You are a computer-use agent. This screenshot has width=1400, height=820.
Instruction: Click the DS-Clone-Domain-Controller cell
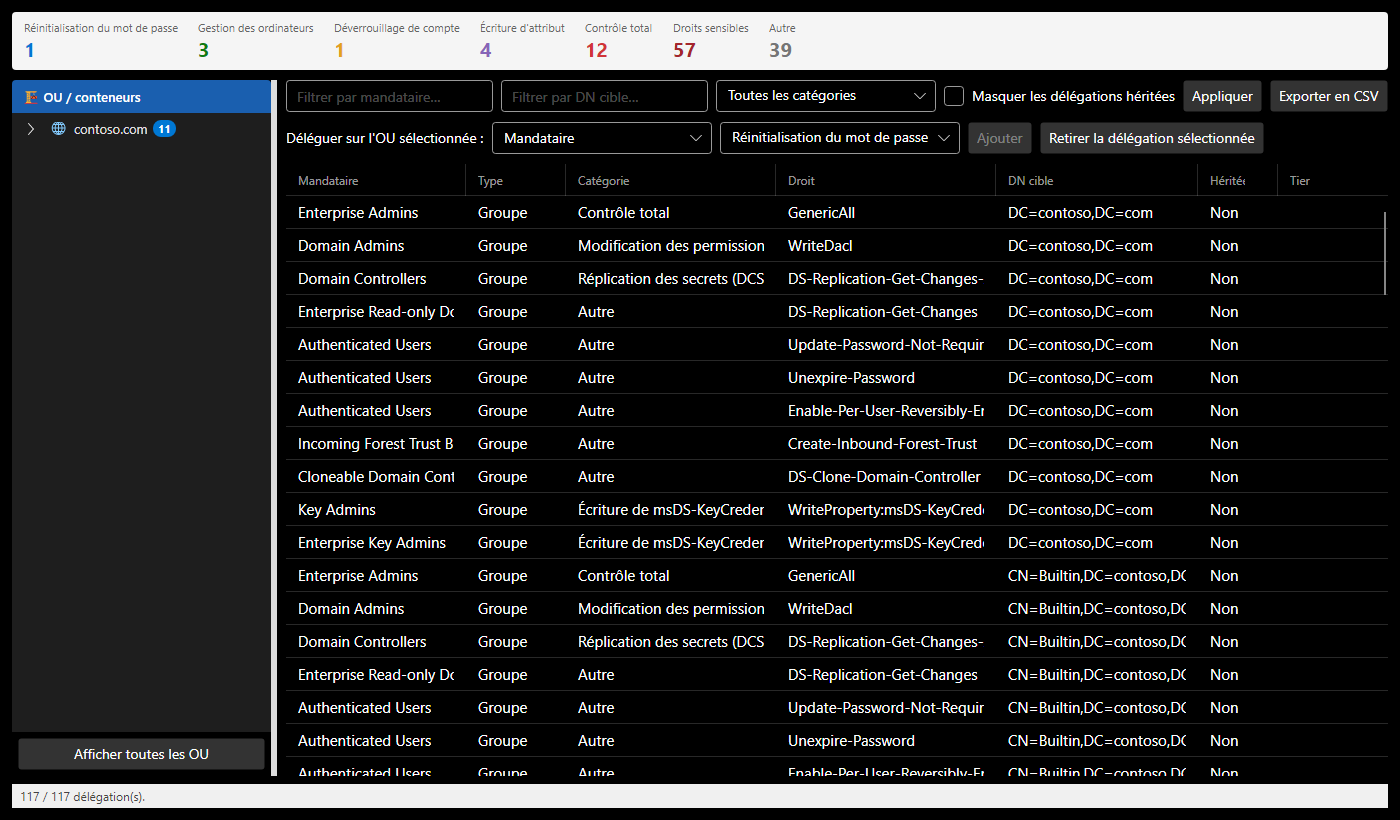(884, 477)
